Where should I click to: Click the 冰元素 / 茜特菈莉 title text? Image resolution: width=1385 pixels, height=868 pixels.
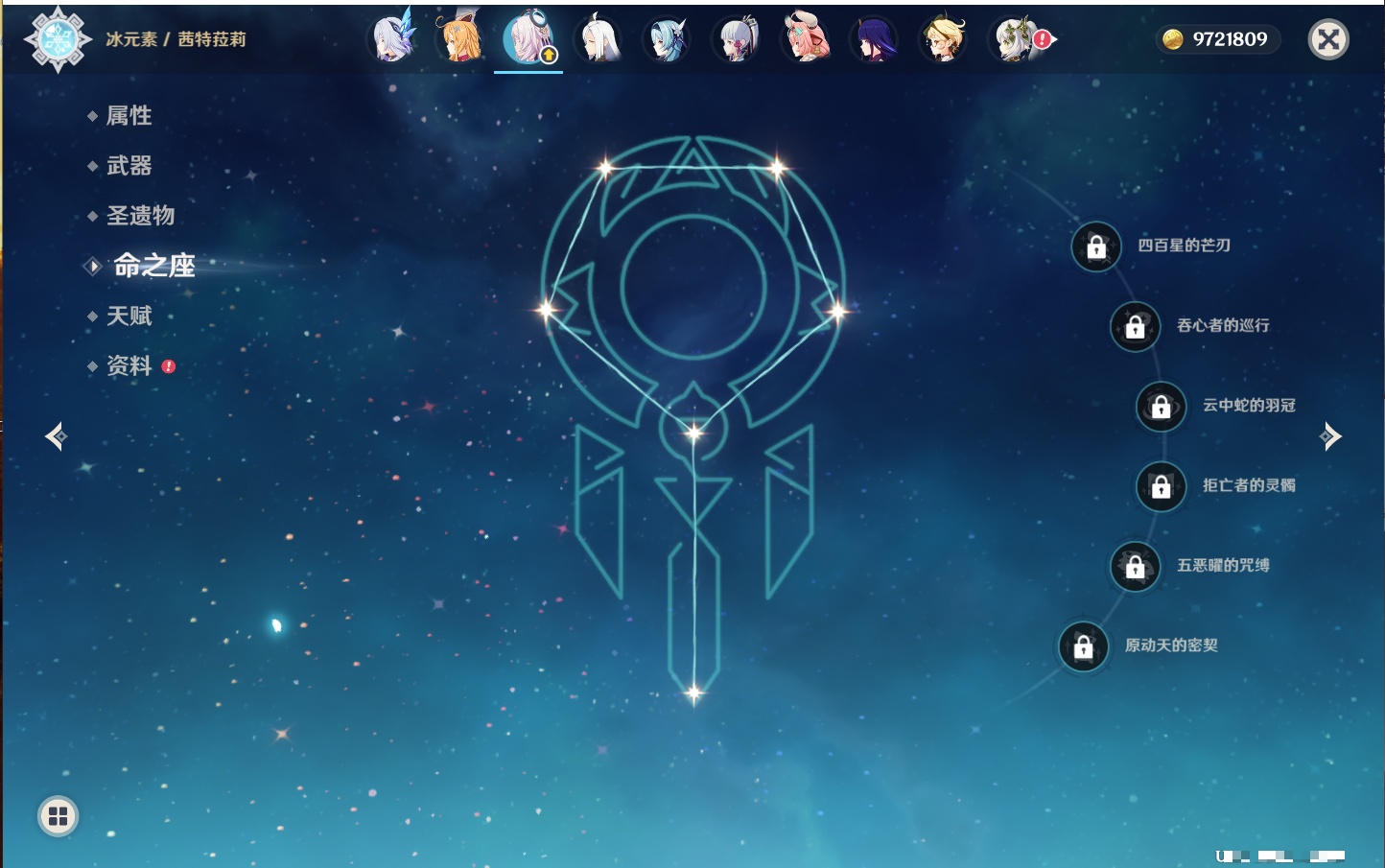[x=176, y=39]
